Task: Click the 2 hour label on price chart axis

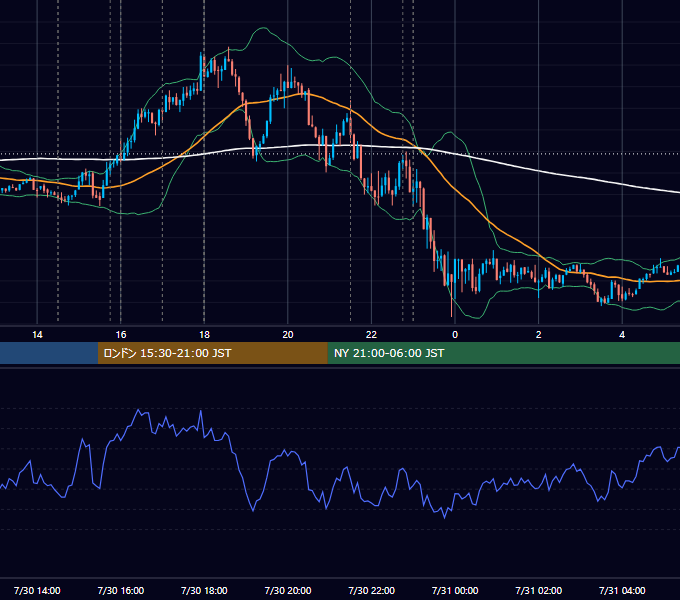Action: coord(538,335)
